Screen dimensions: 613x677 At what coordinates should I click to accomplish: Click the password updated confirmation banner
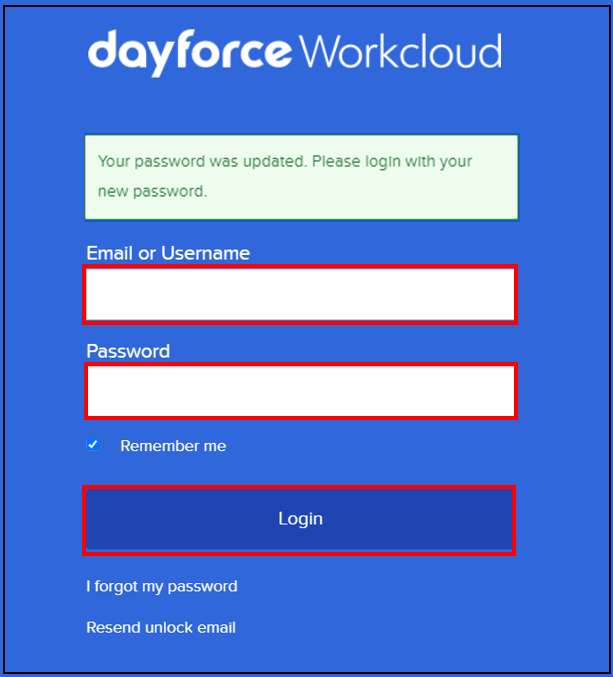[x=301, y=176]
